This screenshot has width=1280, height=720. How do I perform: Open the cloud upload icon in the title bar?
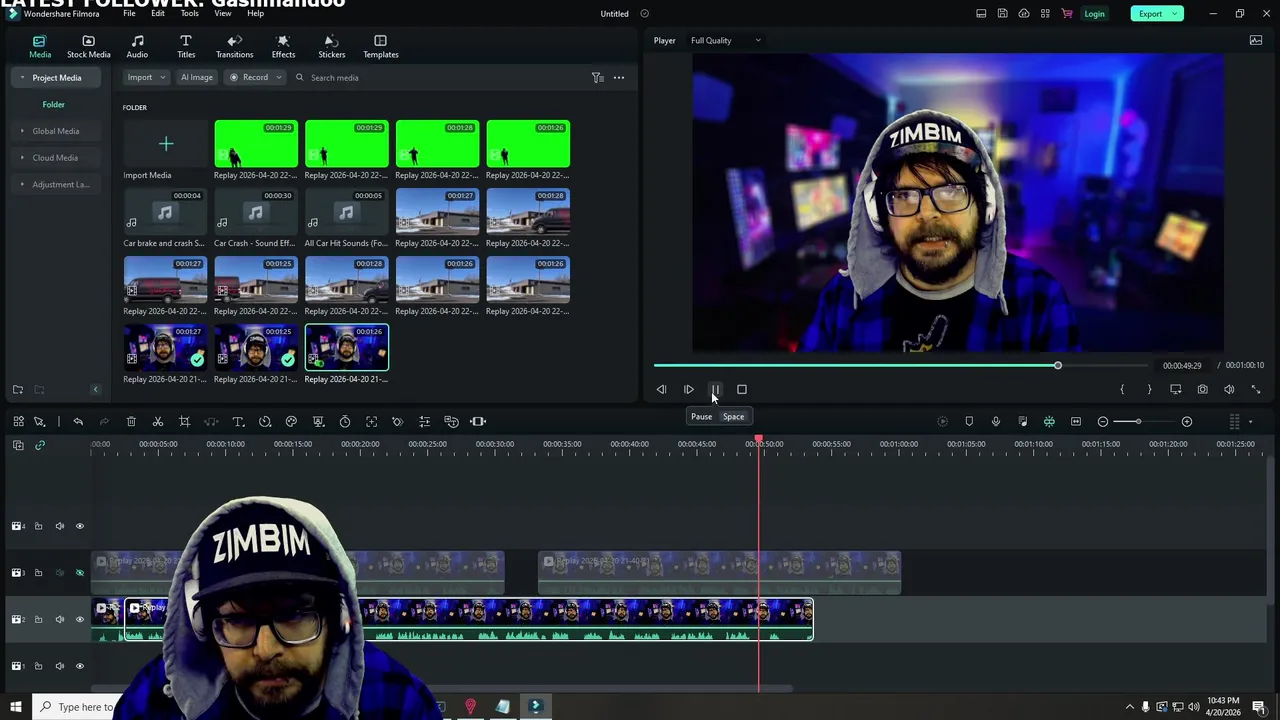(x=1024, y=14)
